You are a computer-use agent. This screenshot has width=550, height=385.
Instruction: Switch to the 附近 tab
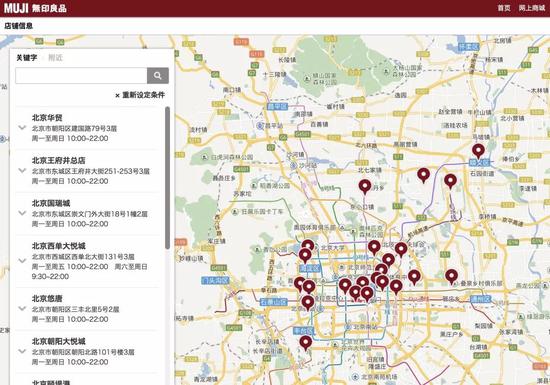[x=55, y=58]
